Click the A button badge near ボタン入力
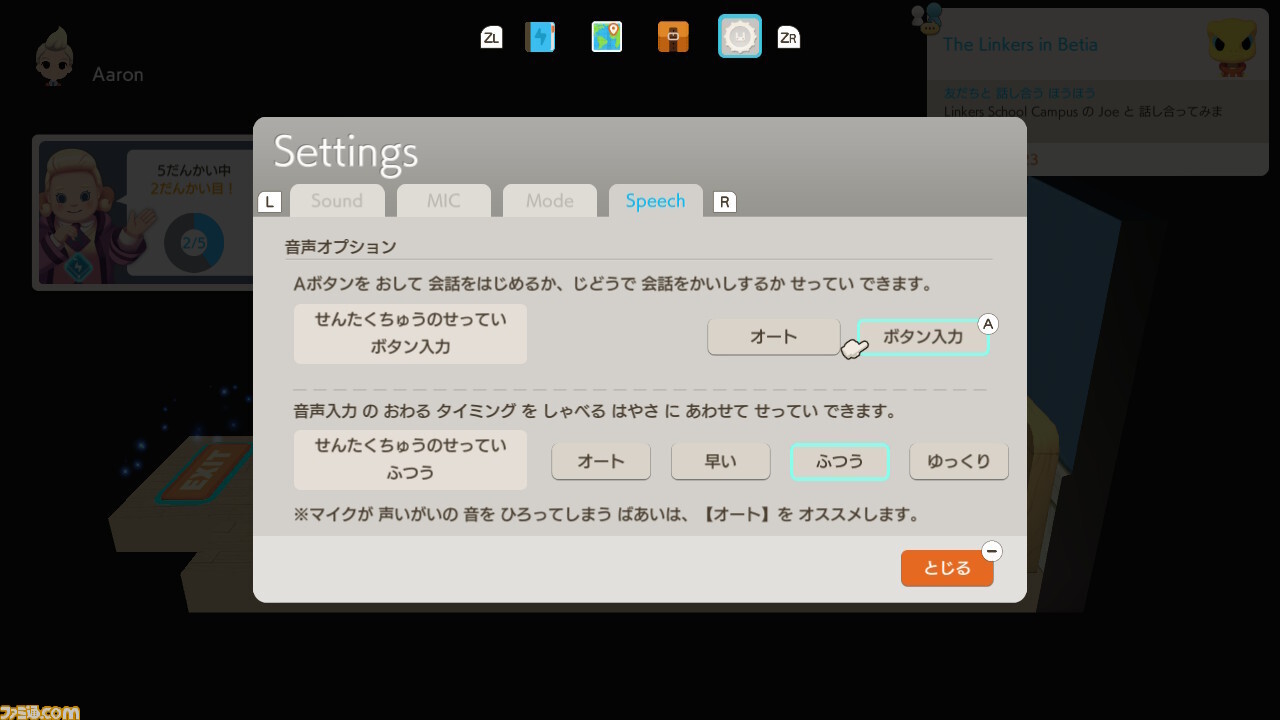Viewport: 1280px width, 720px height. (x=988, y=324)
